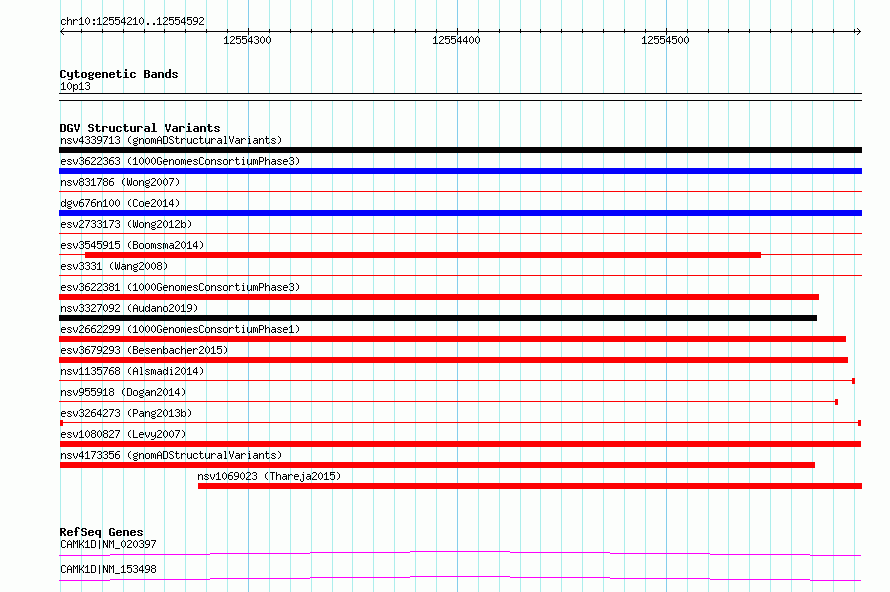
Task: Click the 10p13 band label
Action: pyautogui.click(x=75, y=86)
